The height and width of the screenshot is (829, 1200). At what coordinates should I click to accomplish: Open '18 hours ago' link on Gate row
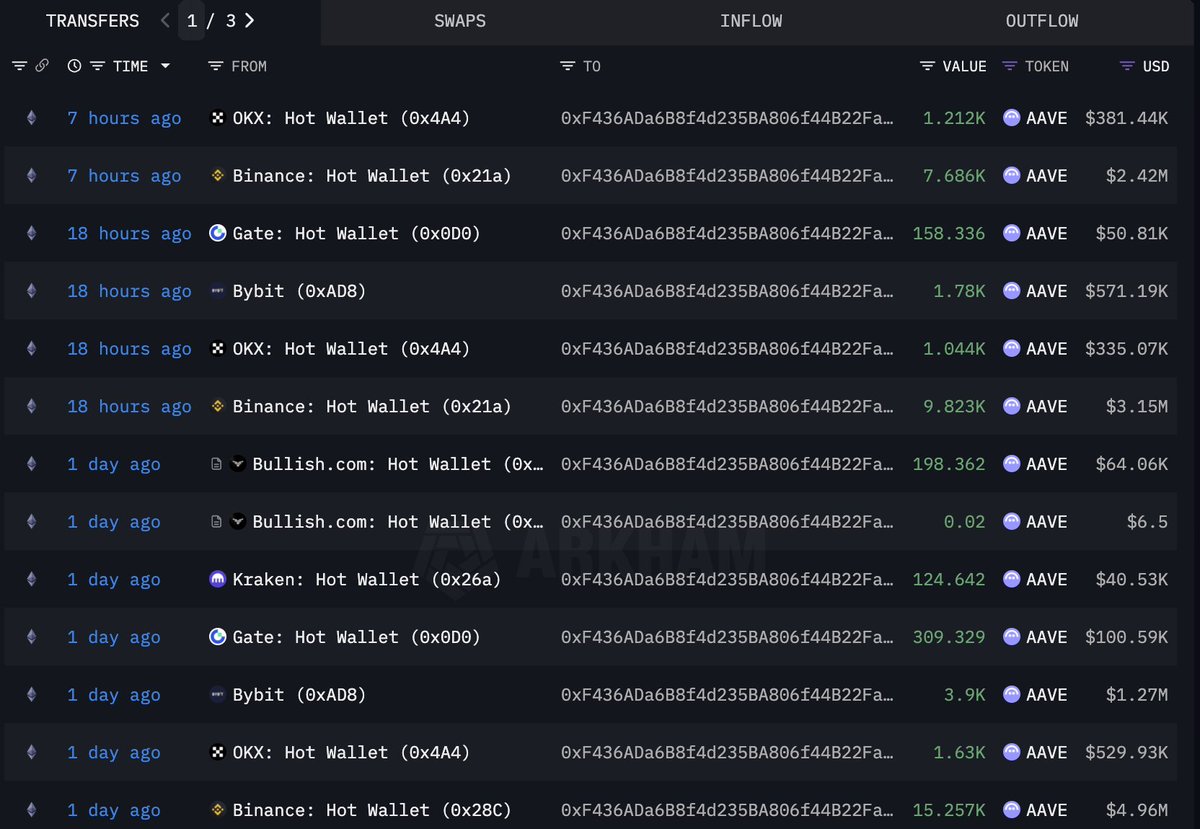click(x=129, y=233)
